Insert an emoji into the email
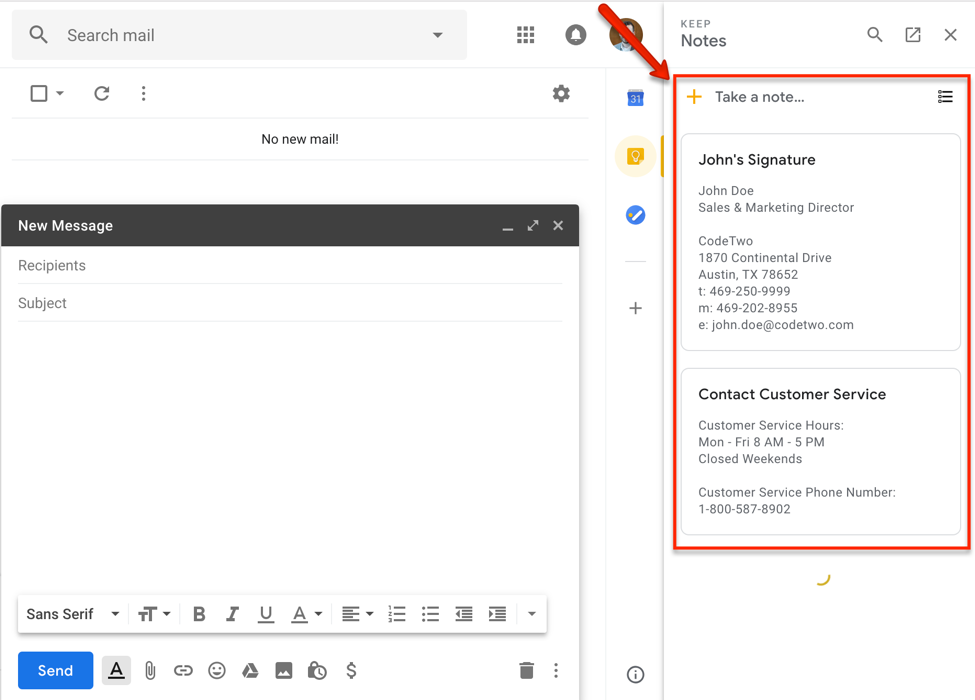 (x=217, y=671)
